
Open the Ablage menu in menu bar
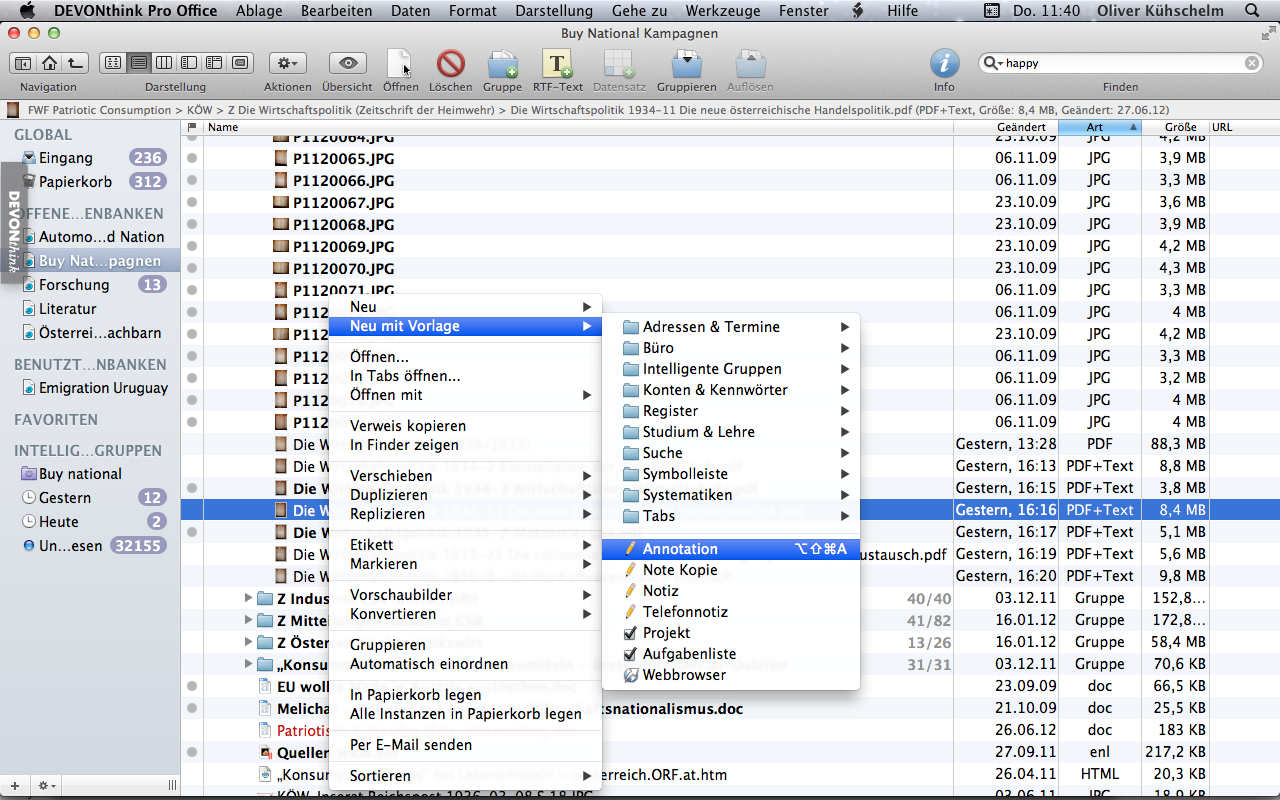260,11
